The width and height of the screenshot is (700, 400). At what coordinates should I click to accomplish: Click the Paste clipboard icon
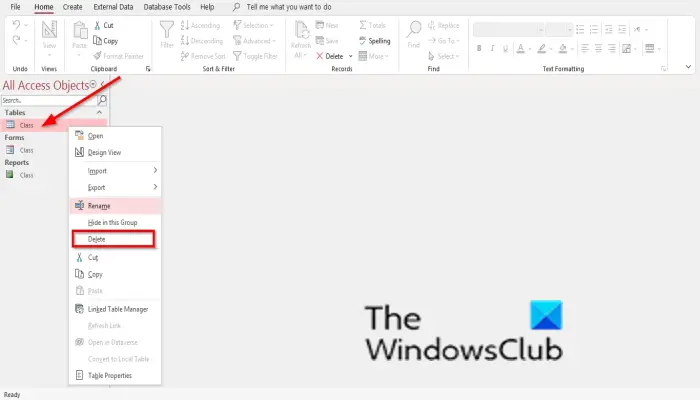tap(80, 30)
